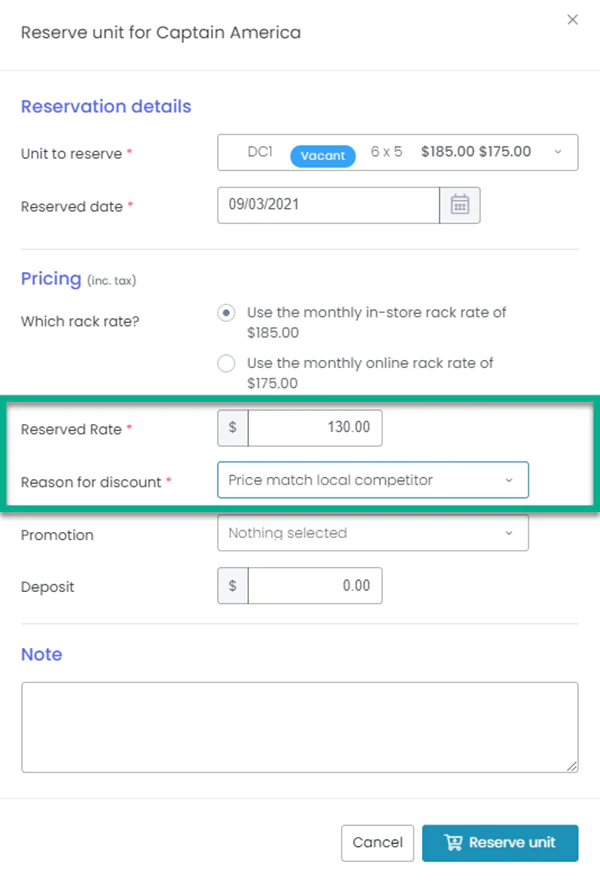Click the cart icon on Reserve unit

453,842
